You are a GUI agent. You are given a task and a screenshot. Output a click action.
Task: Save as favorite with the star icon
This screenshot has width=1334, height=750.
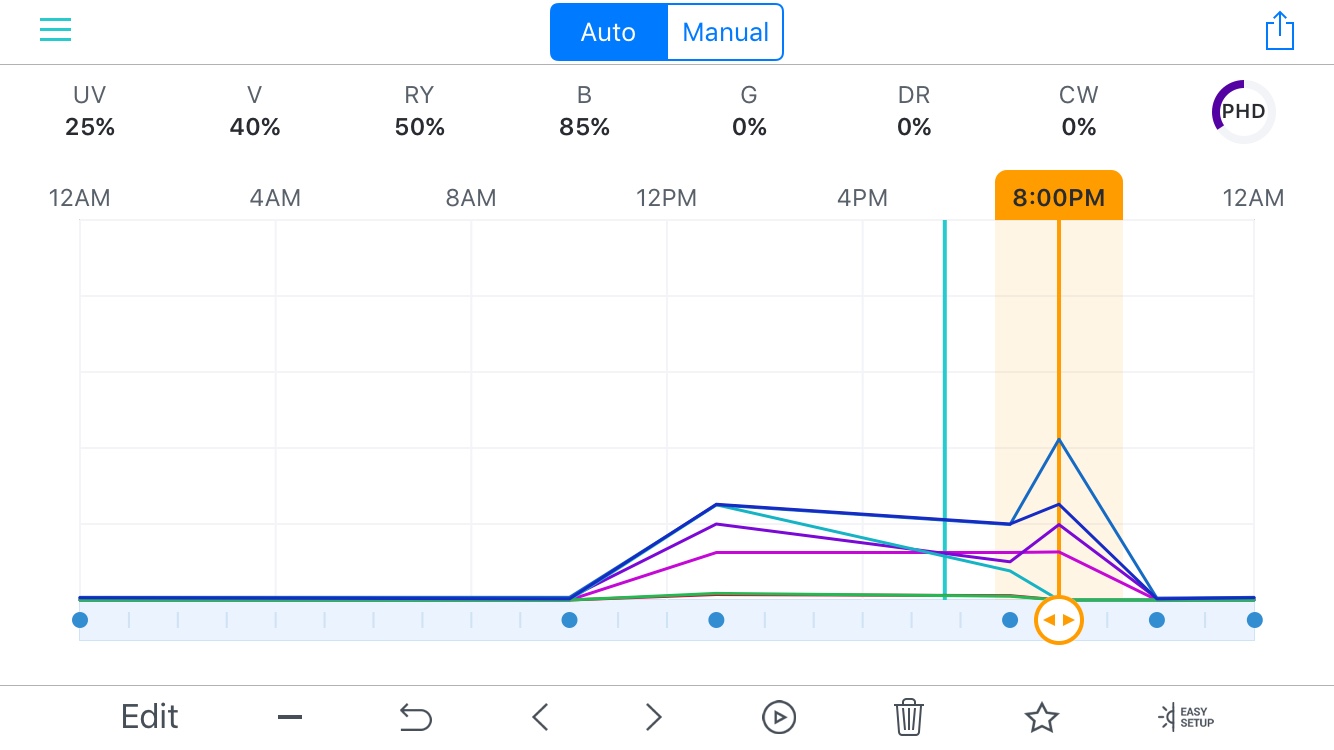[x=1041, y=717]
